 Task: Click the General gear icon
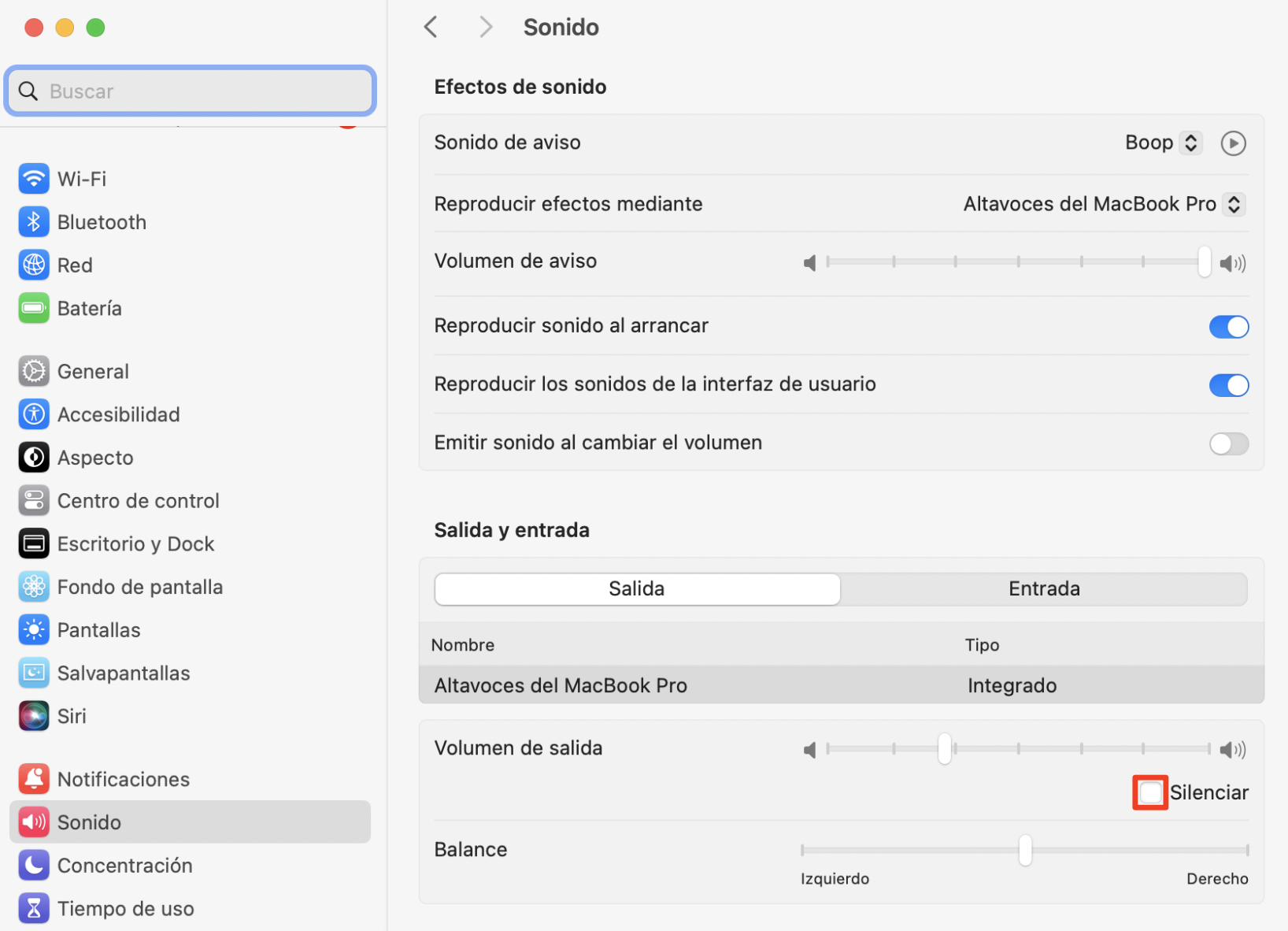click(34, 371)
